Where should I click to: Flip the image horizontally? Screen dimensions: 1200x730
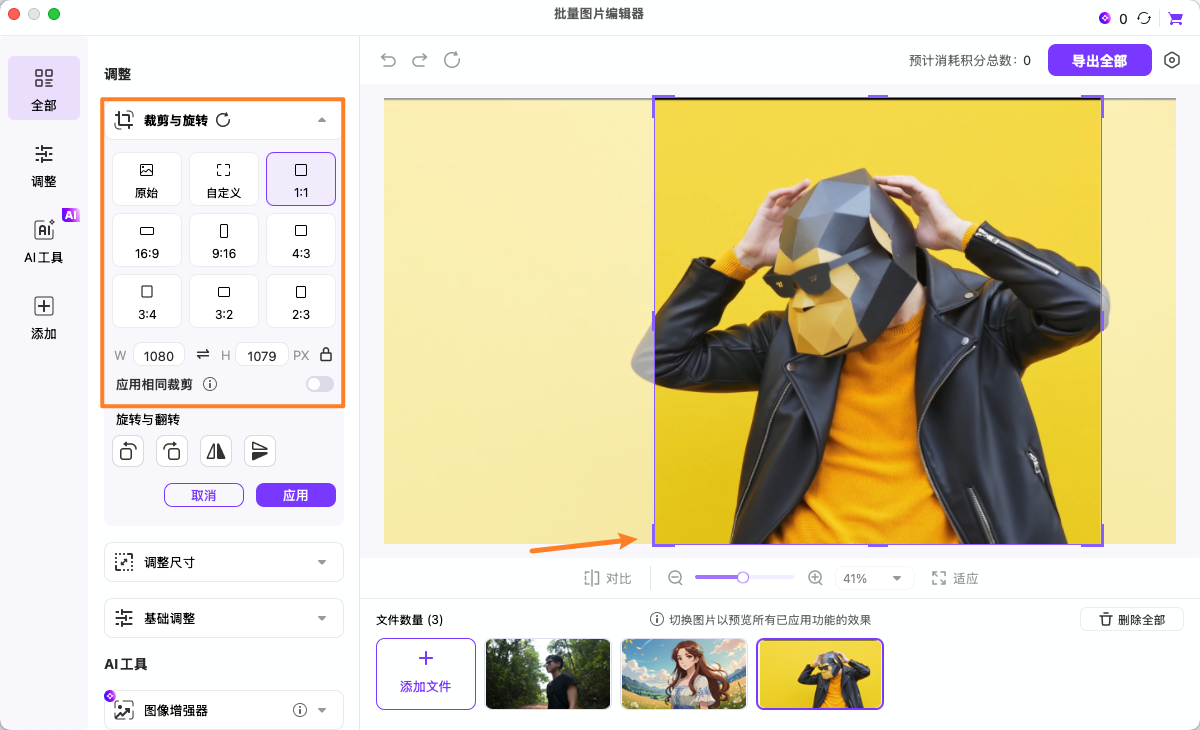216,451
